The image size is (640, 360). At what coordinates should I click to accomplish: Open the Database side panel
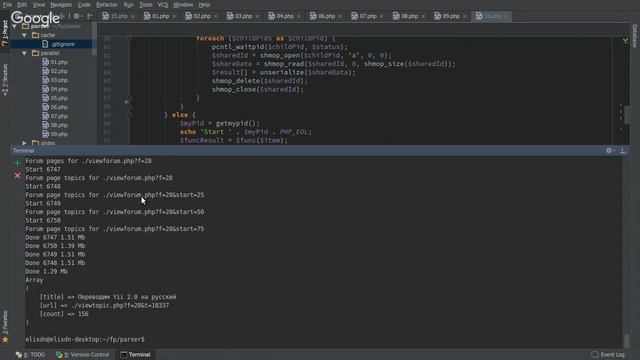635,36
